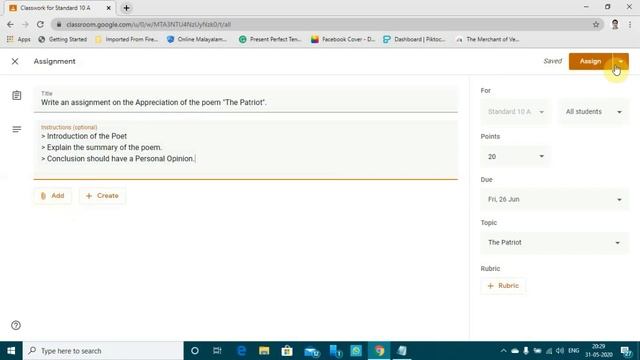Open Cortana circle icon
The image size is (640, 360).
(195, 351)
